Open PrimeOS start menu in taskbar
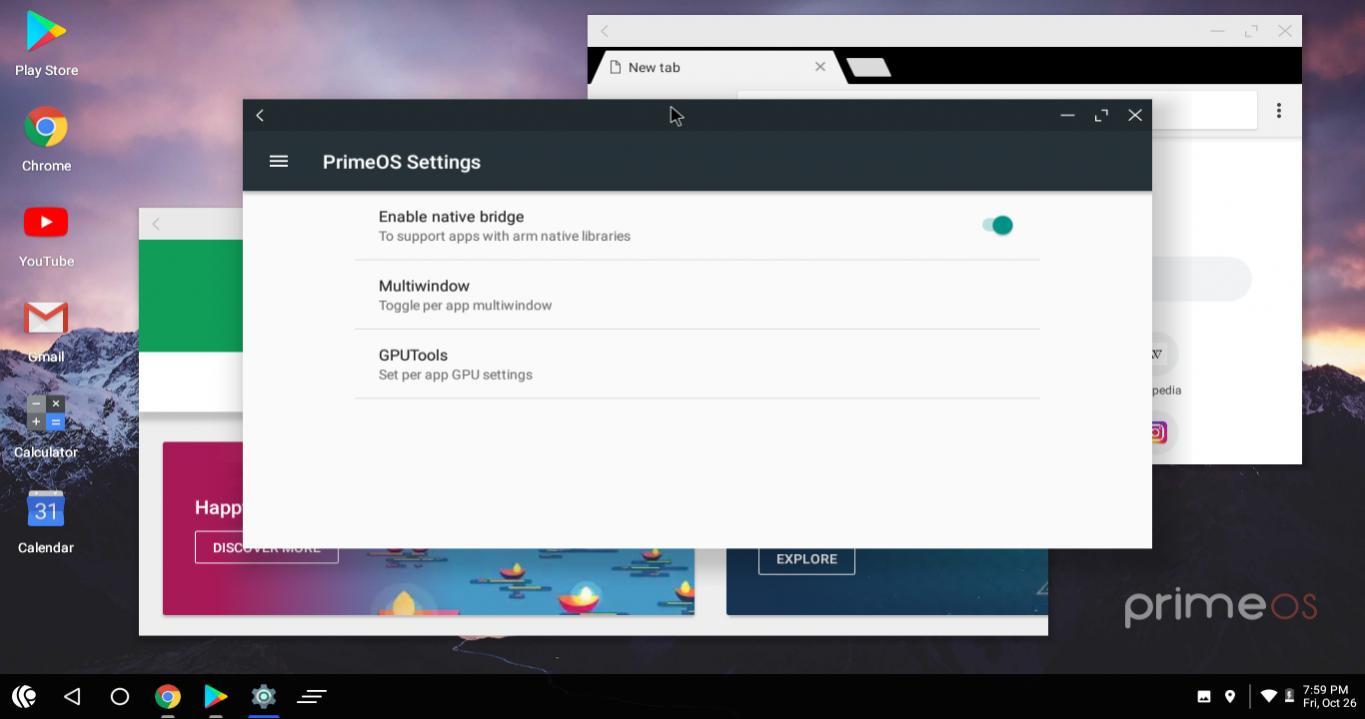The image size is (1365, 719). (24, 696)
